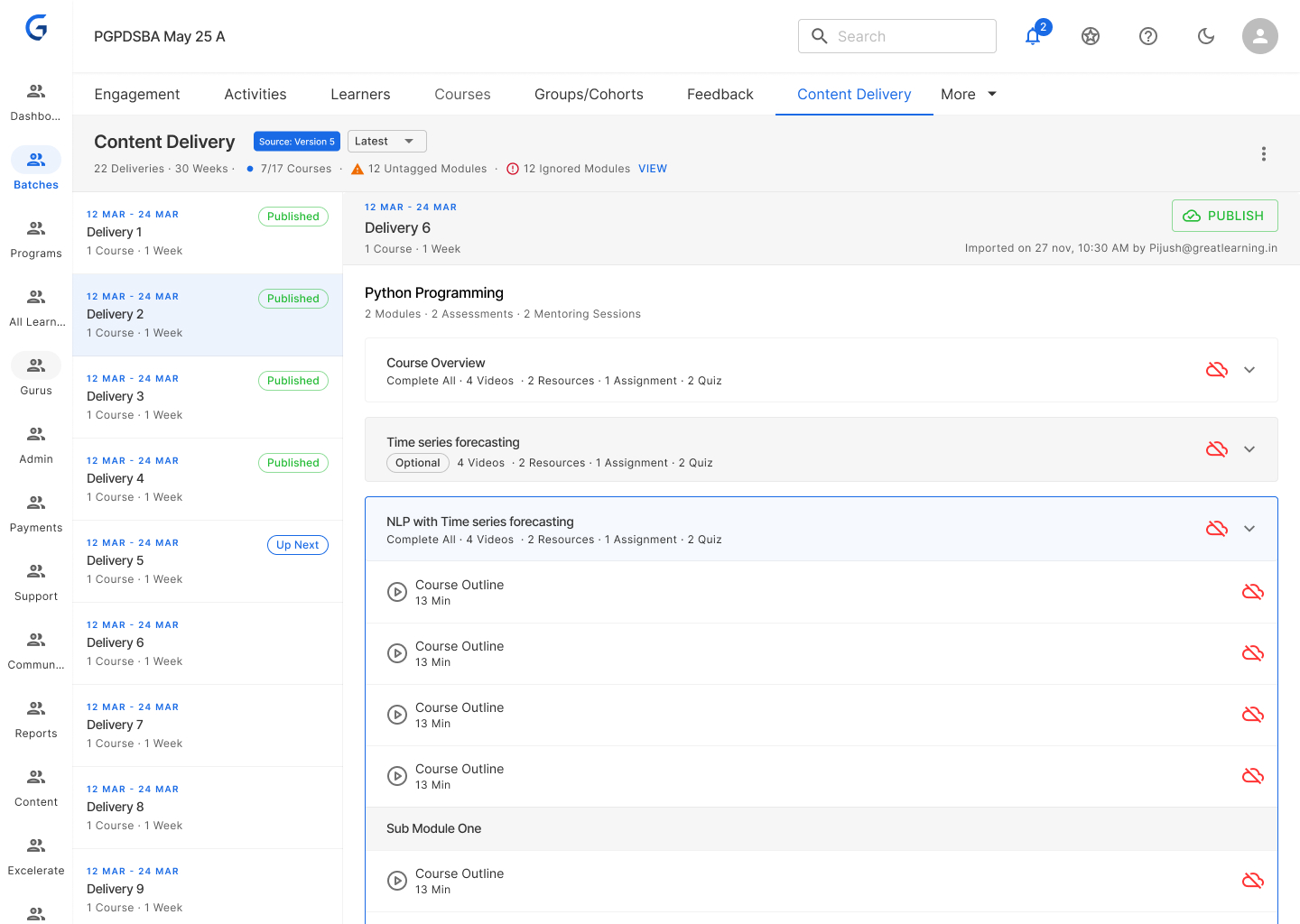Play the second Course Outline video icon

(397, 653)
